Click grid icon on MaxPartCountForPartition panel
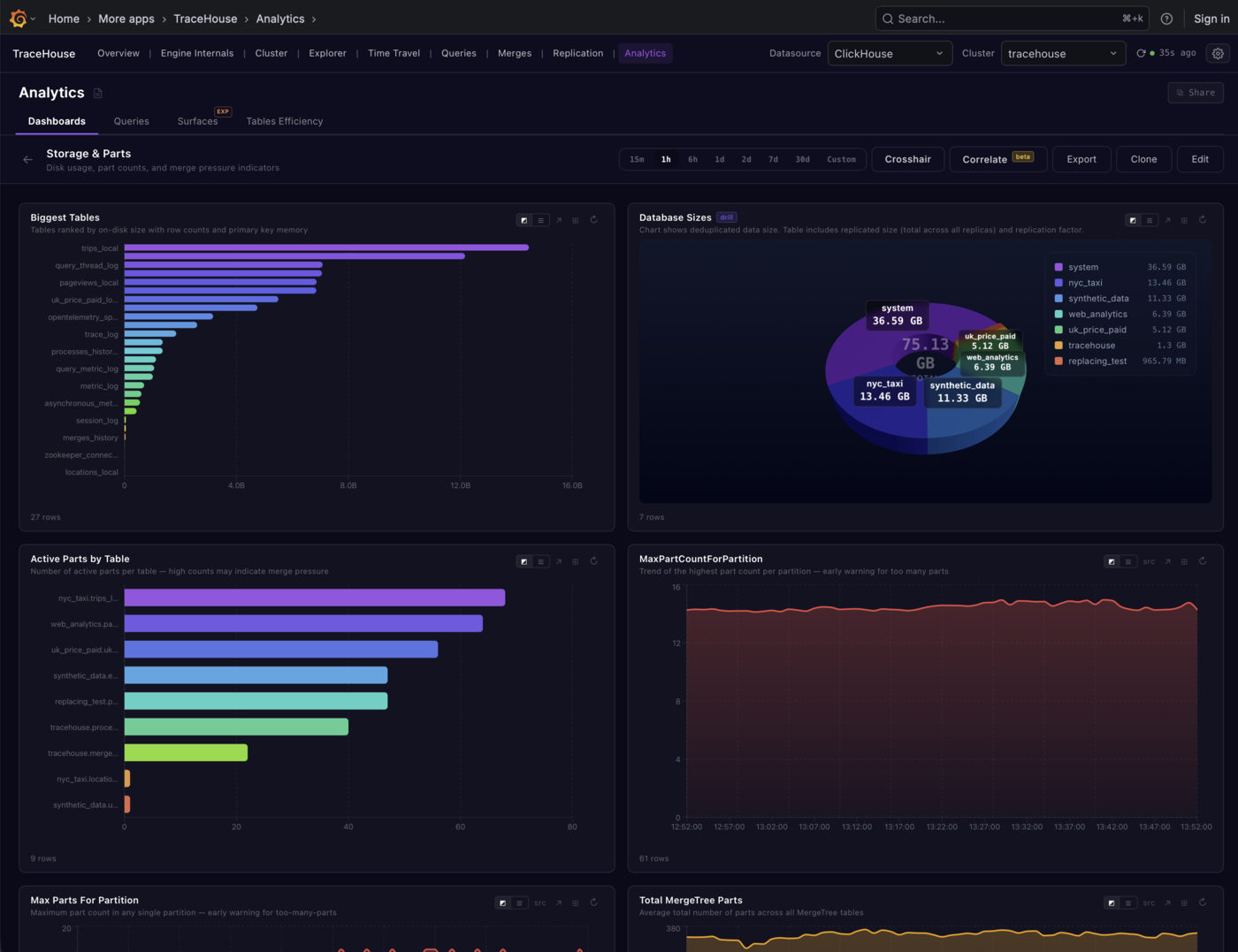This screenshot has width=1238, height=952. coord(1184,561)
